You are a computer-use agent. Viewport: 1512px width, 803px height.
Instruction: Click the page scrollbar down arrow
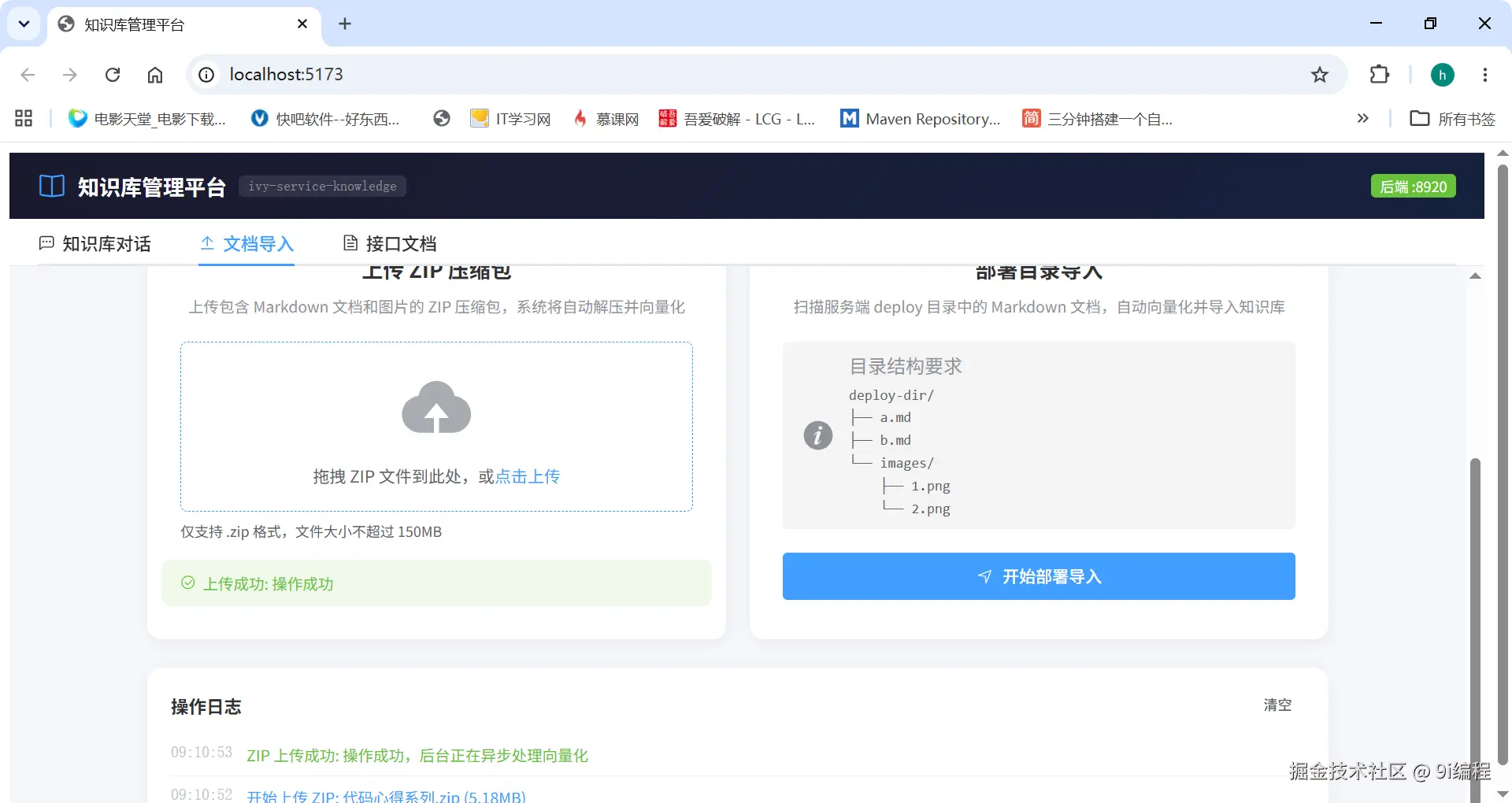tap(1503, 794)
